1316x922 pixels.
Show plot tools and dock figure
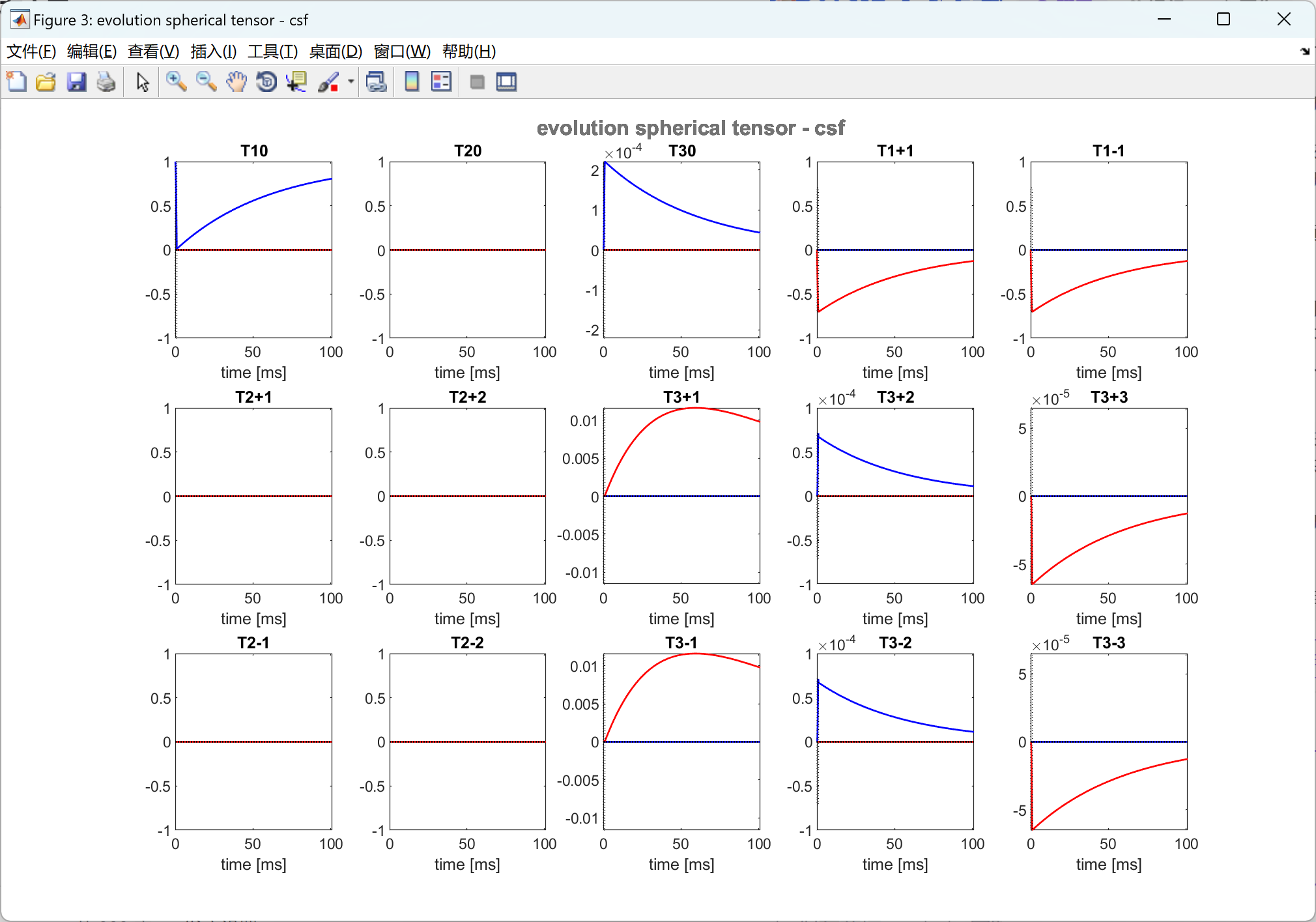(x=506, y=82)
